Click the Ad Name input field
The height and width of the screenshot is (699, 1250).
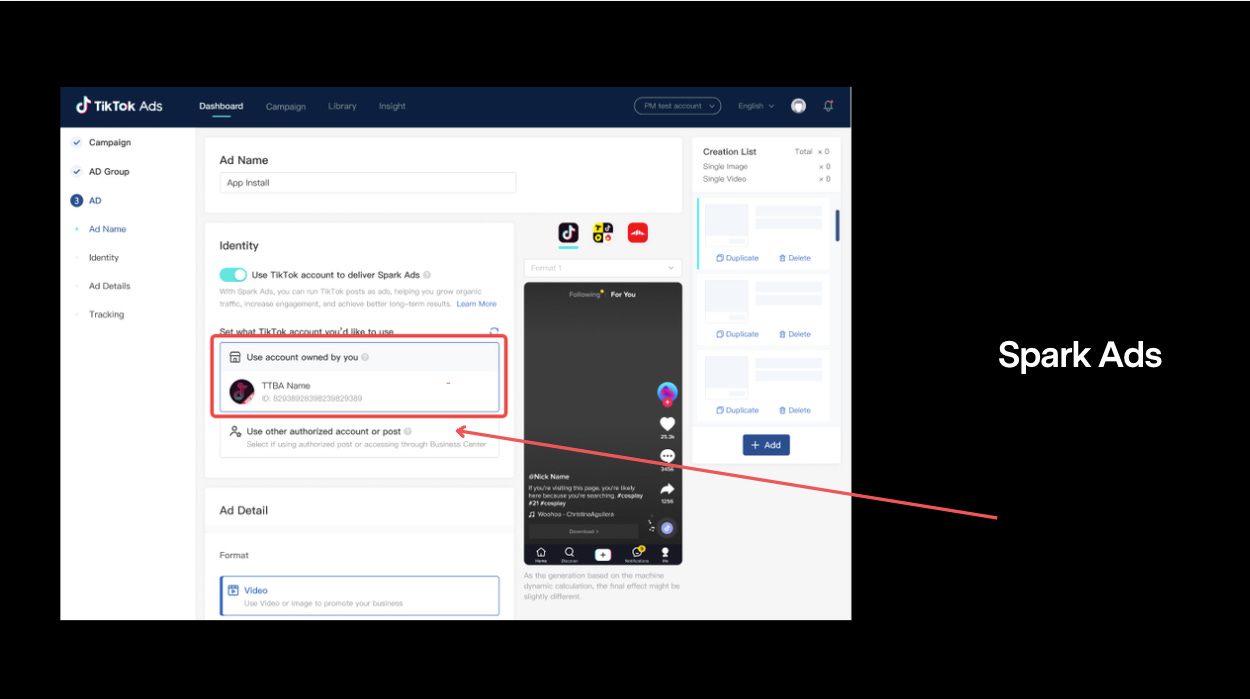[x=368, y=183]
